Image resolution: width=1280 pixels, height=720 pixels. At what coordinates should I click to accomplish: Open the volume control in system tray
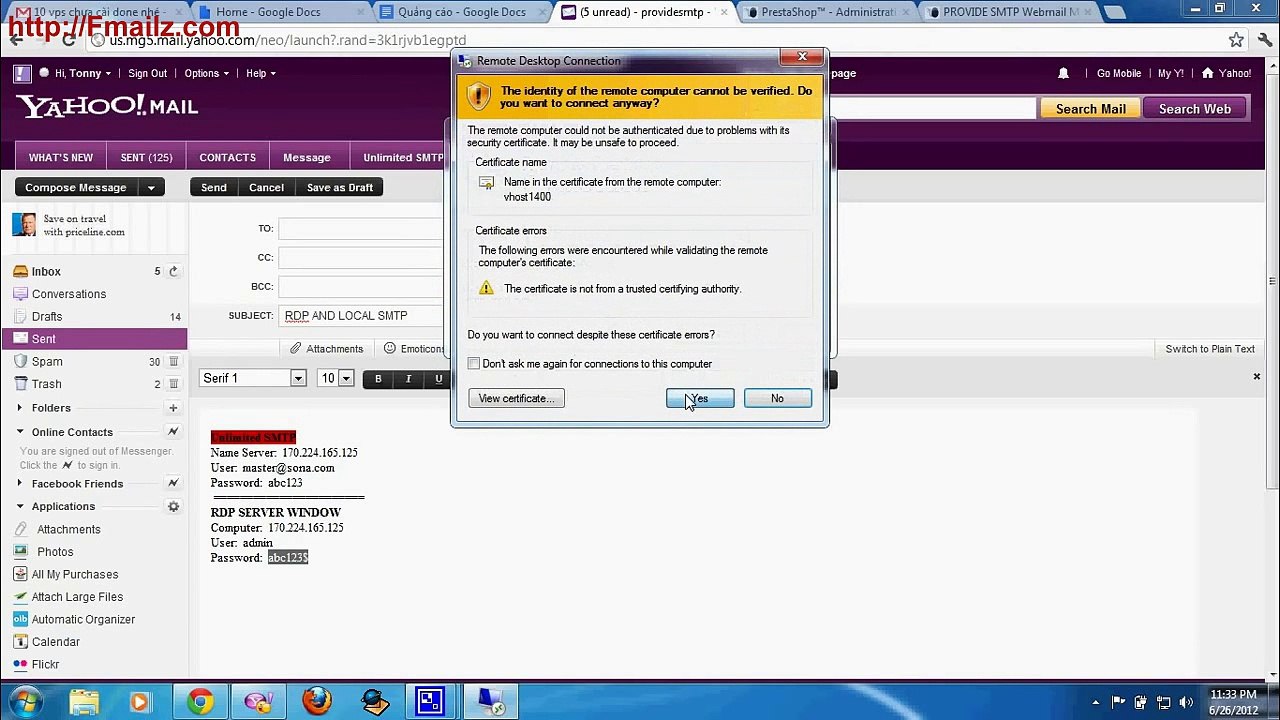(1186, 702)
